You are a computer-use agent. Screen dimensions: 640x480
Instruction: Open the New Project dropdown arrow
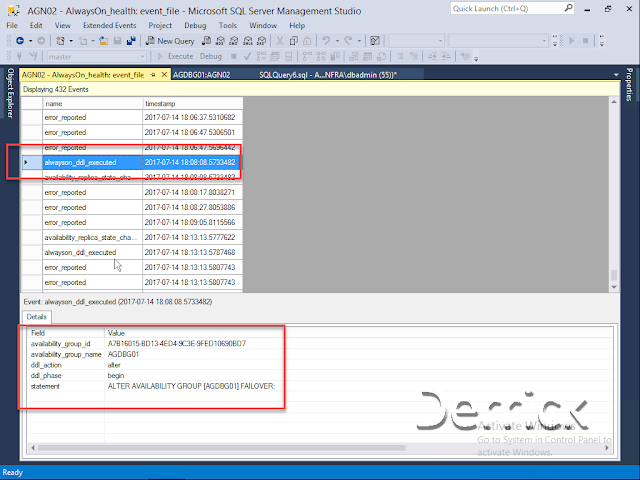click(71, 40)
